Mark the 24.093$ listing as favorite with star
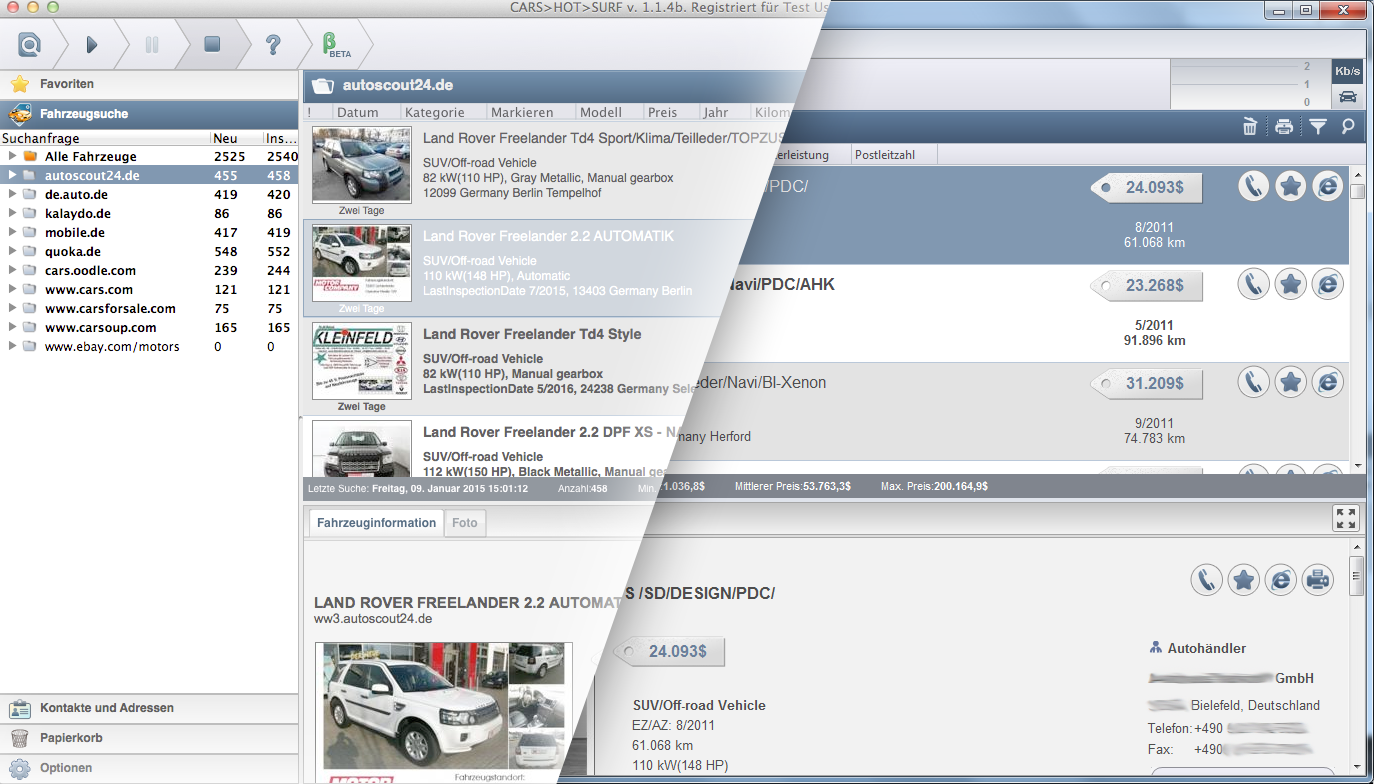The height and width of the screenshot is (784, 1374). [1291, 186]
